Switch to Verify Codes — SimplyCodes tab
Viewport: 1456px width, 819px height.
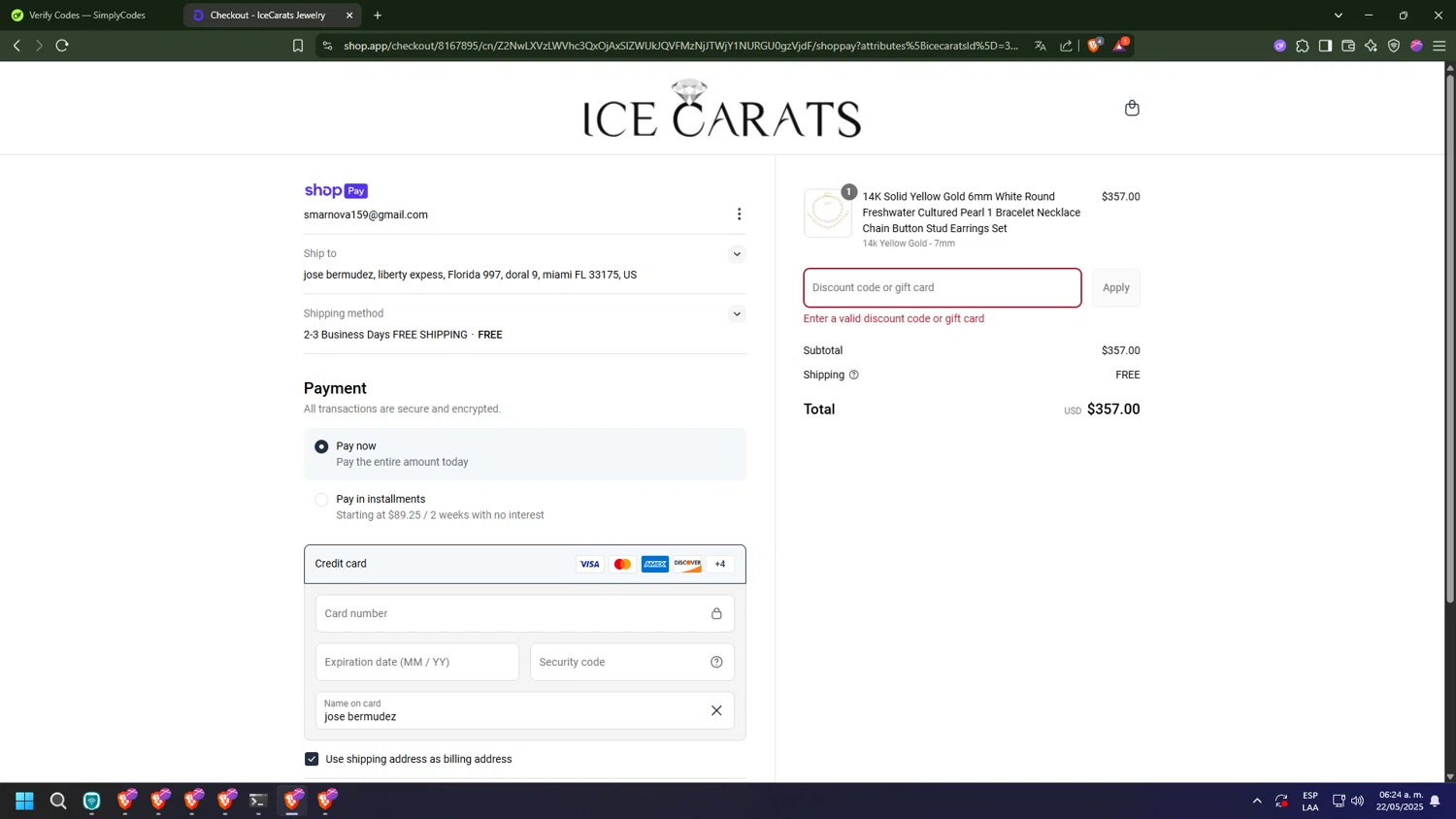89,16
